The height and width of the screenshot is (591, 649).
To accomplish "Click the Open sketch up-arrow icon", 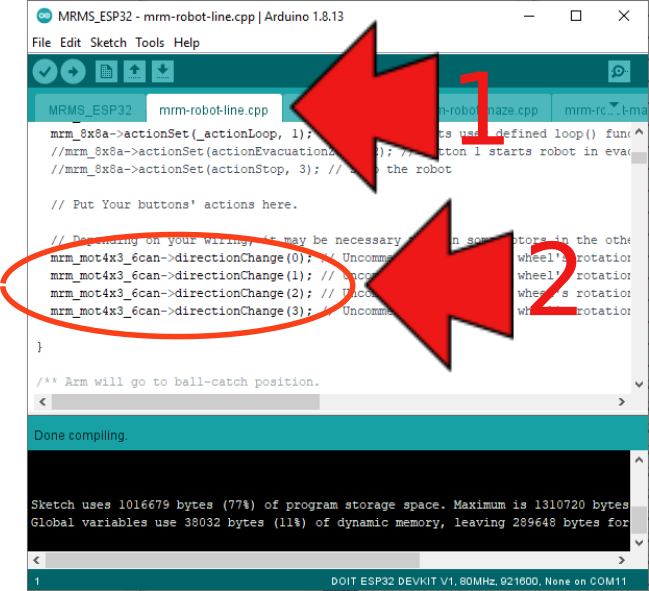I will point(134,71).
